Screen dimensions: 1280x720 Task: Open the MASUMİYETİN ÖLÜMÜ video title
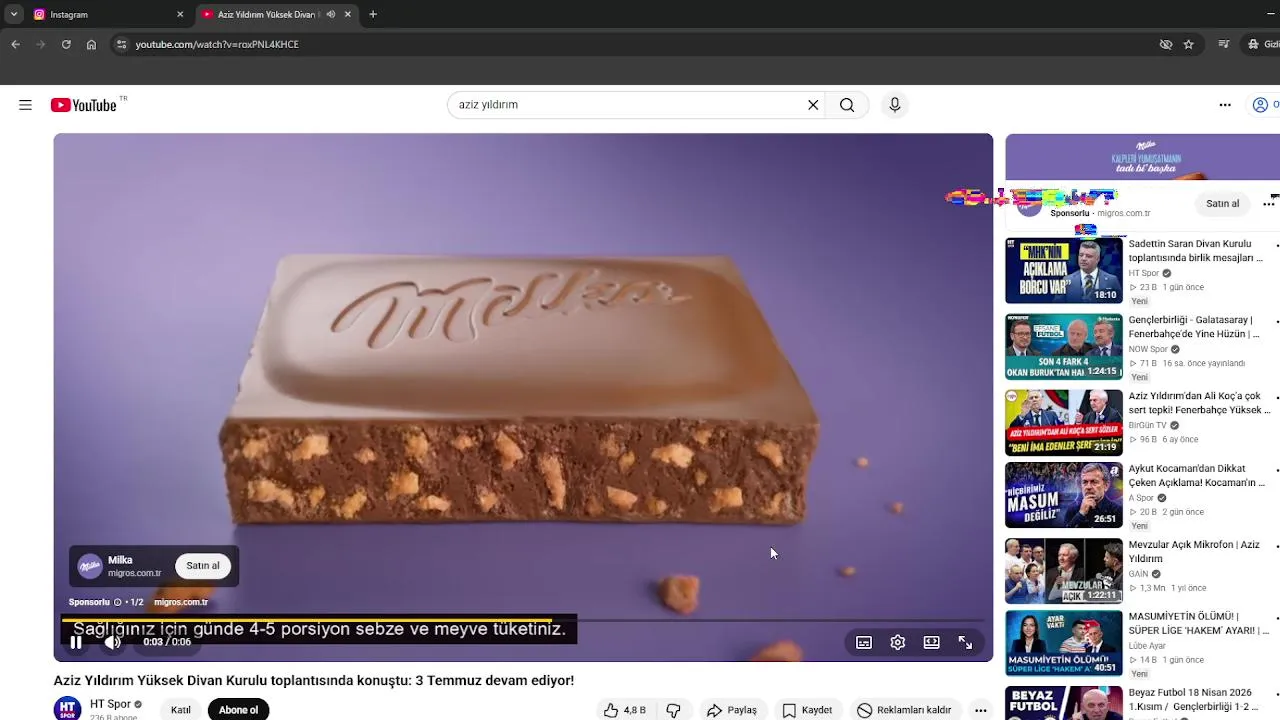(x=1198, y=623)
